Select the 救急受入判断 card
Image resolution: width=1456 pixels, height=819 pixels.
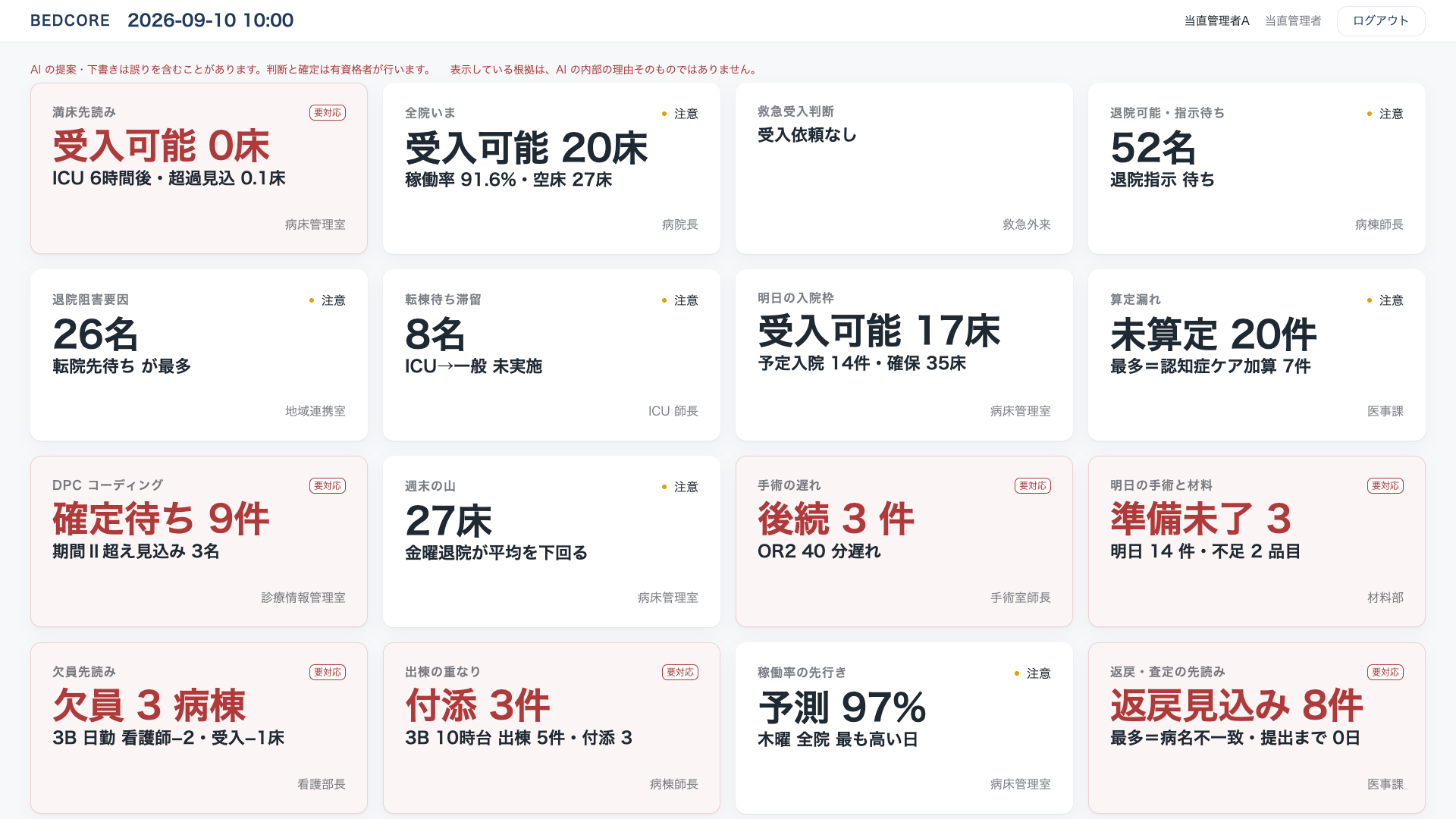904,168
